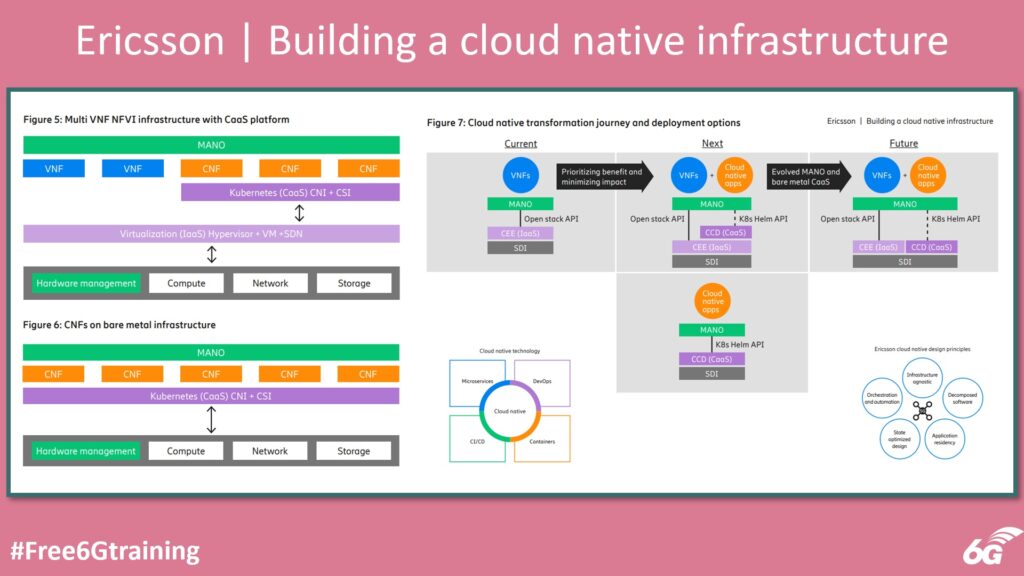The height and width of the screenshot is (576, 1024).
Task: Click Evolved MANO and bare metal CaaS arrow
Action: click(808, 176)
